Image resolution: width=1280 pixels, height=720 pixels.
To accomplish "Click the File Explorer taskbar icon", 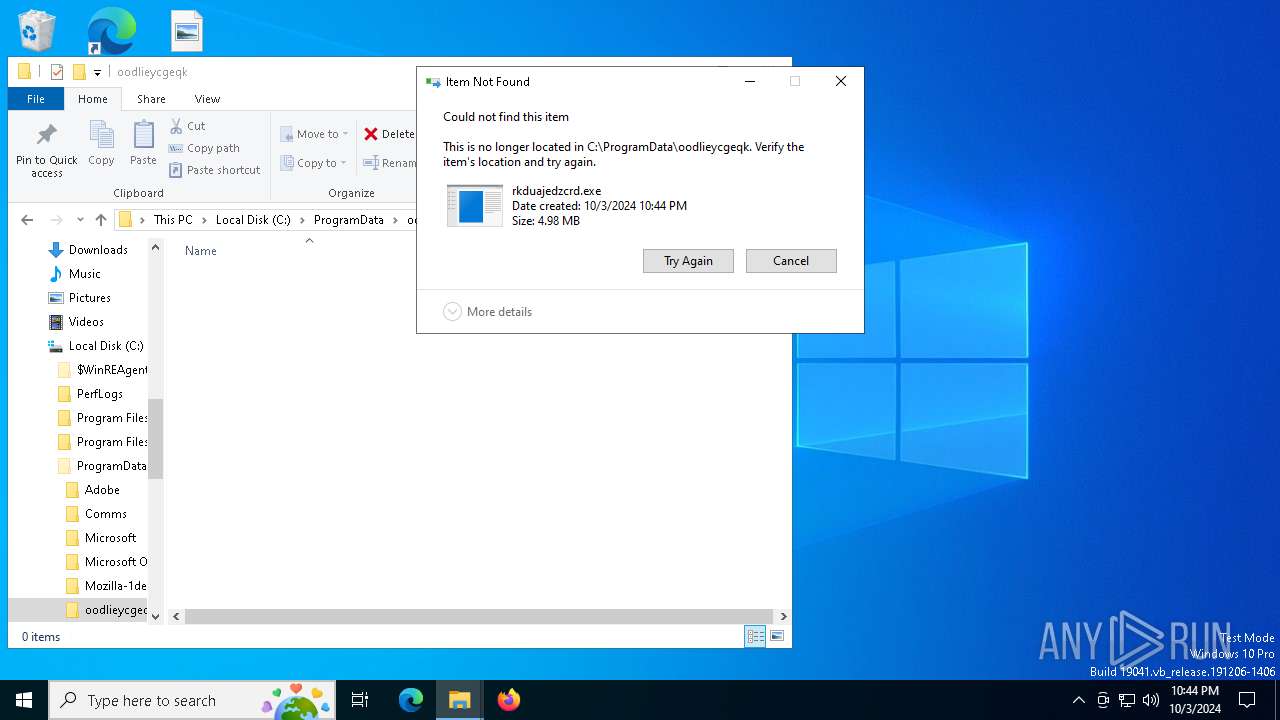I will point(460,700).
